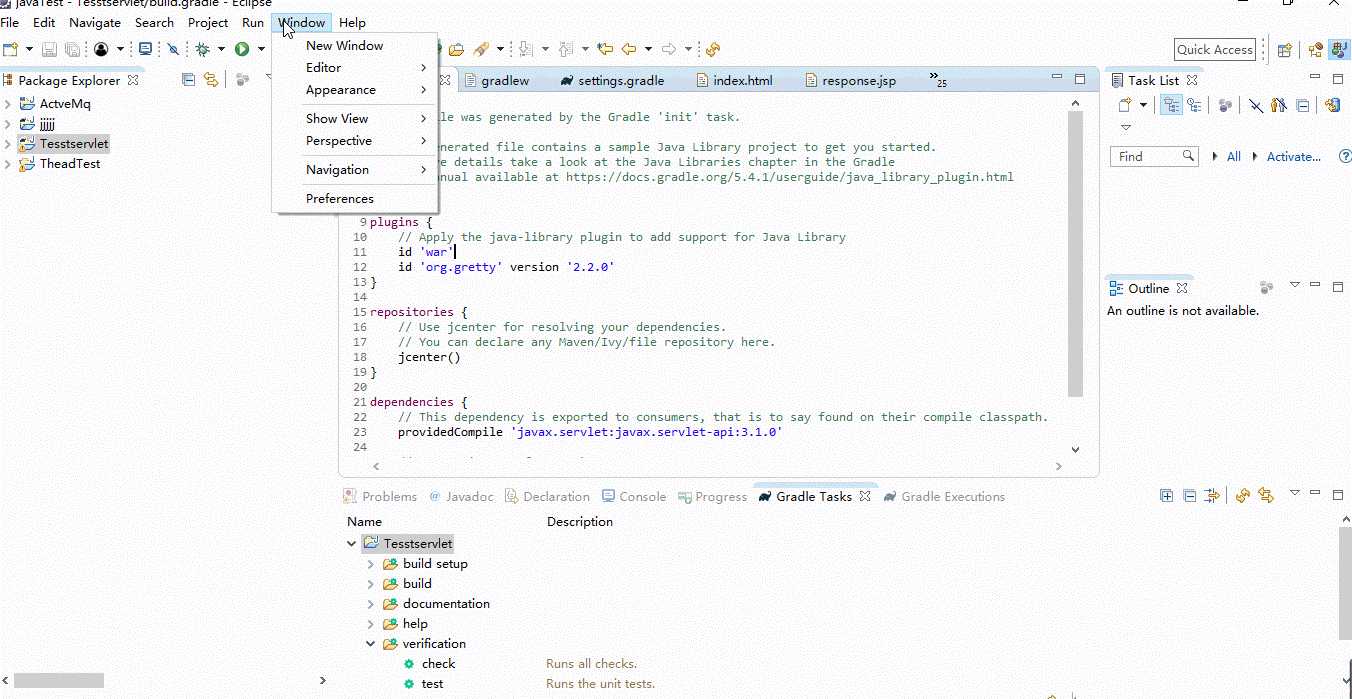Click the Find field in Task List

click(1154, 156)
